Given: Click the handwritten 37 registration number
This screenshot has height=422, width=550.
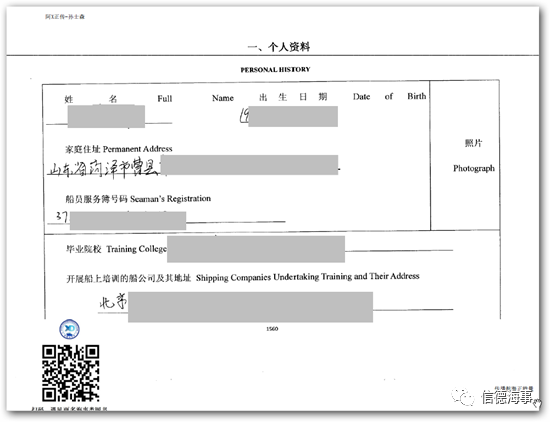Looking at the screenshot, I should click(x=62, y=216).
